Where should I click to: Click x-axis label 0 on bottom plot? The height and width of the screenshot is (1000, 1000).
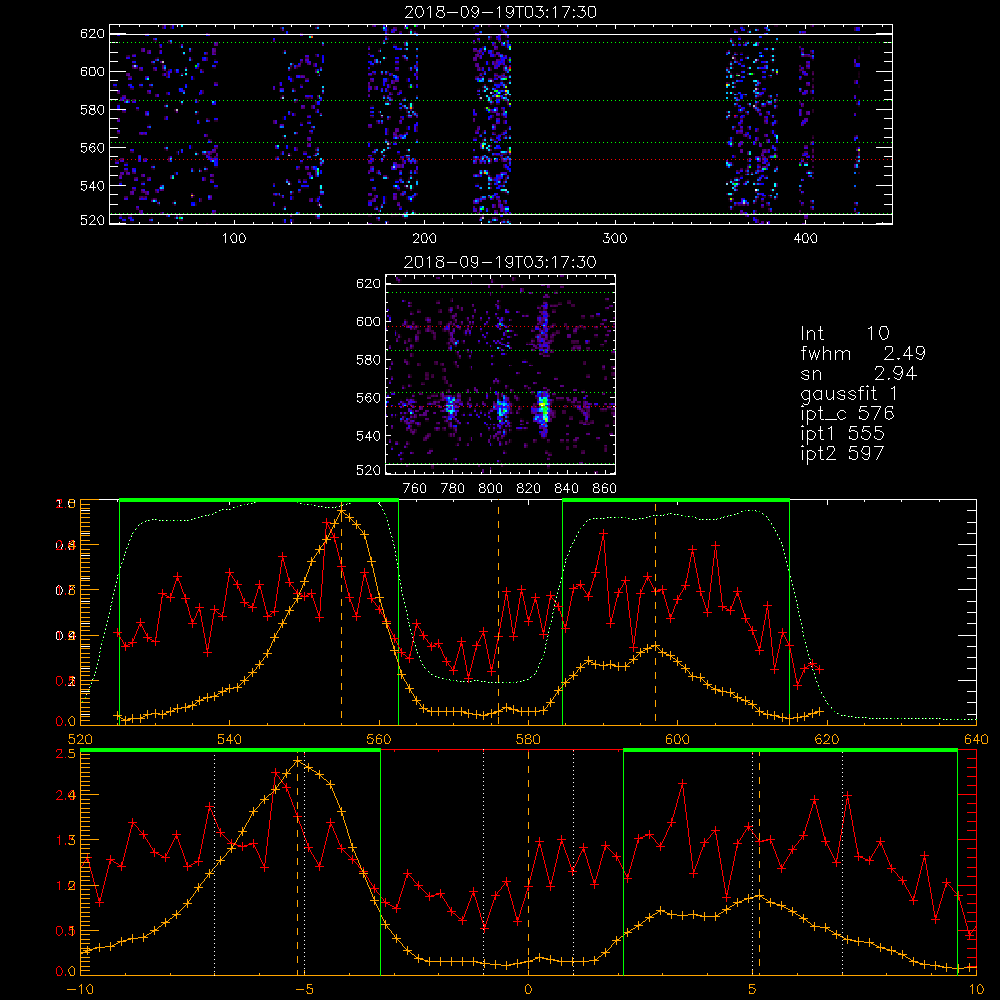pos(528,989)
